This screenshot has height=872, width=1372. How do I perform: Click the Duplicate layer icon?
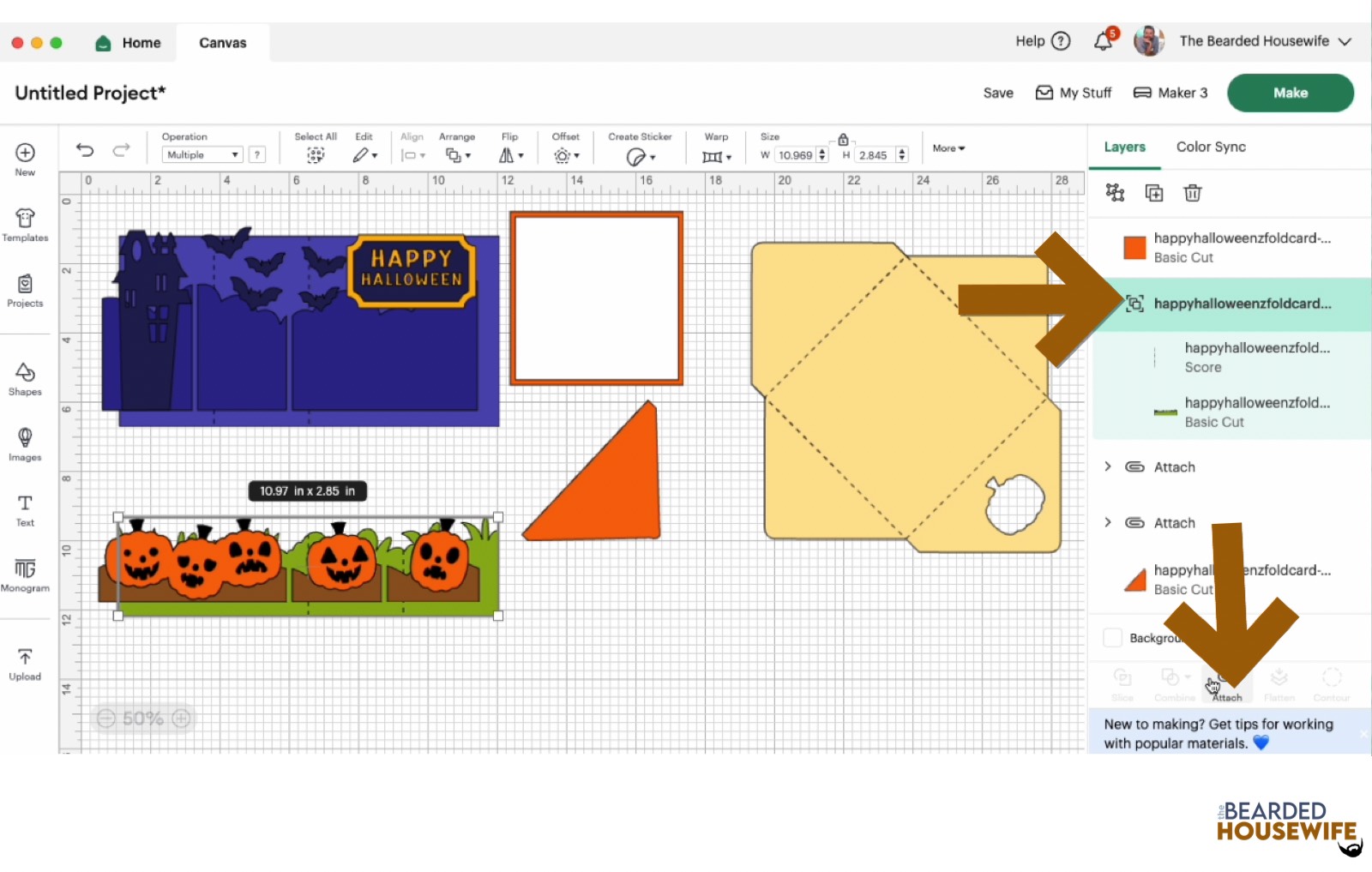point(1154,193)
